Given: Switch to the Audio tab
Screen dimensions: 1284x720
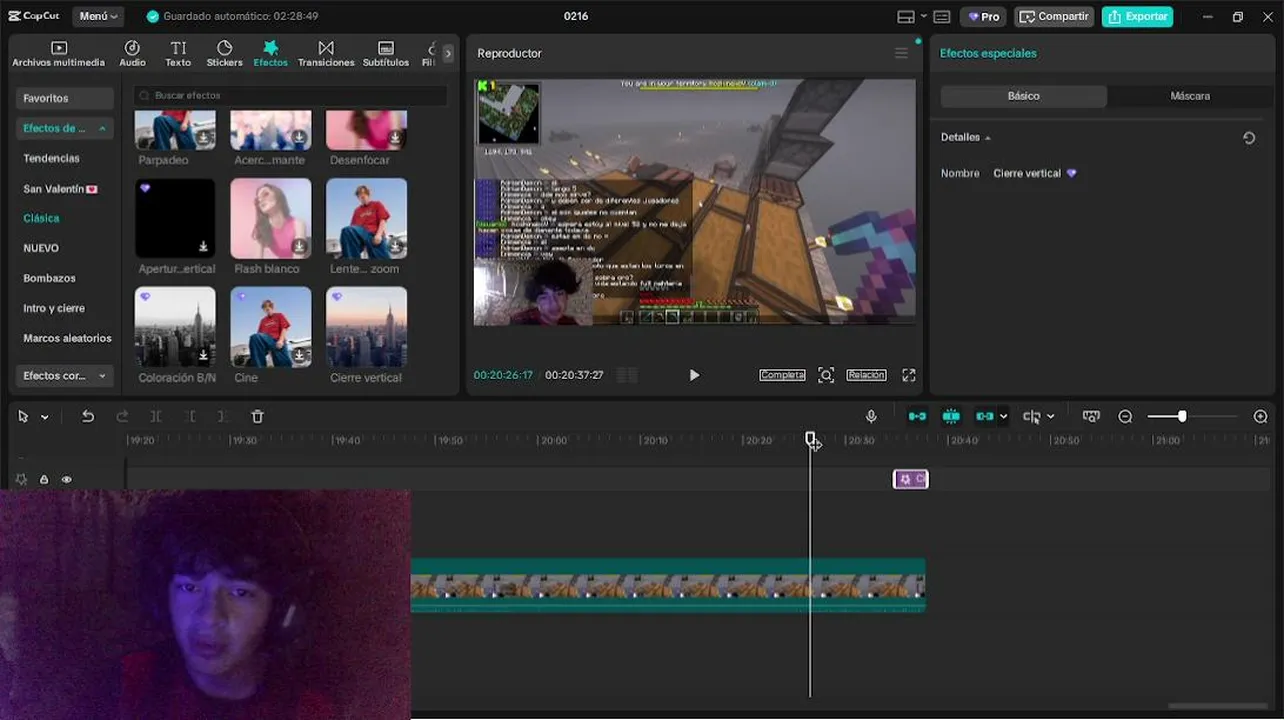Looking at the screenshot, I should point(132,54).
